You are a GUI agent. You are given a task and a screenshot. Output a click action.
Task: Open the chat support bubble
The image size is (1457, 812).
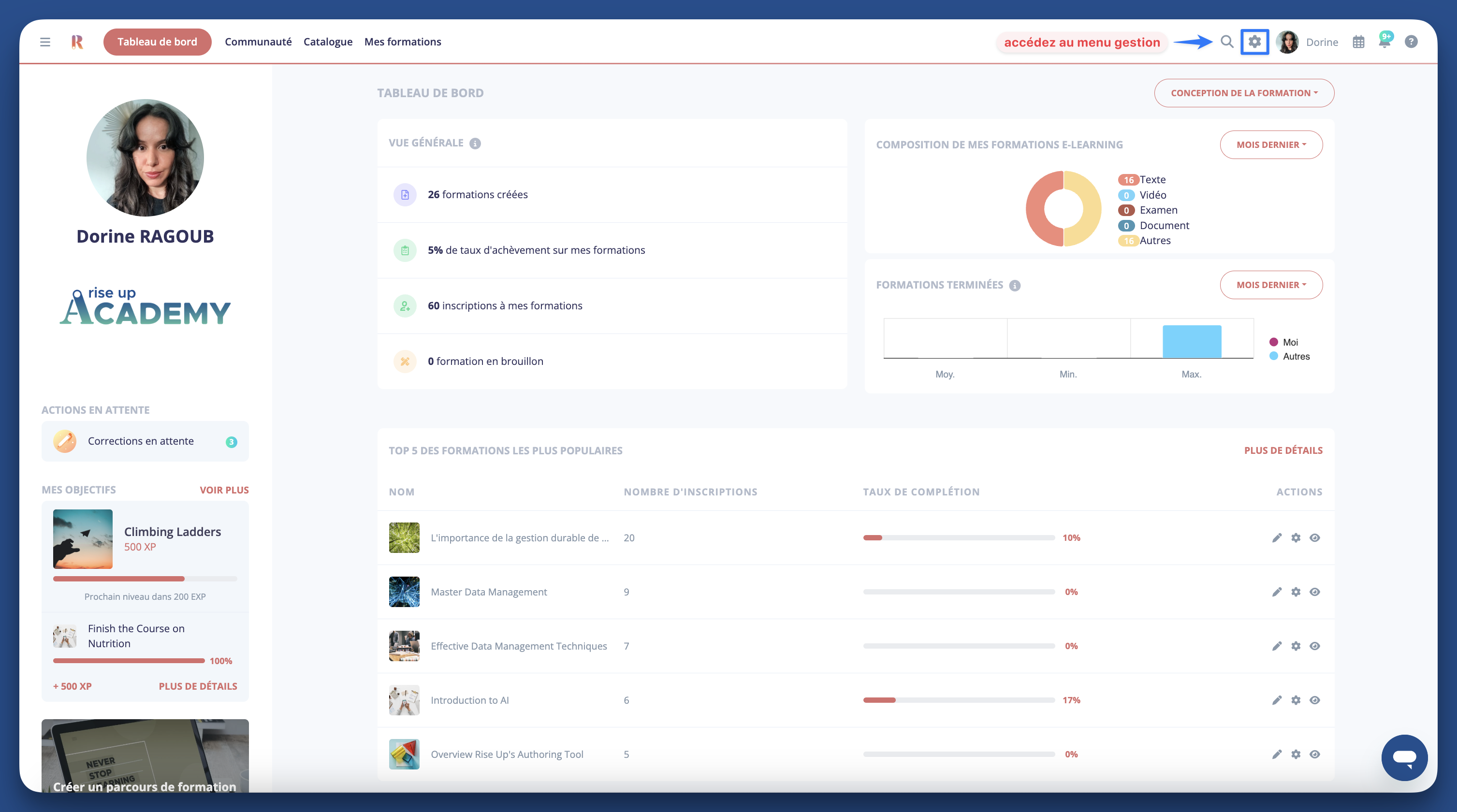(1404, 758)
